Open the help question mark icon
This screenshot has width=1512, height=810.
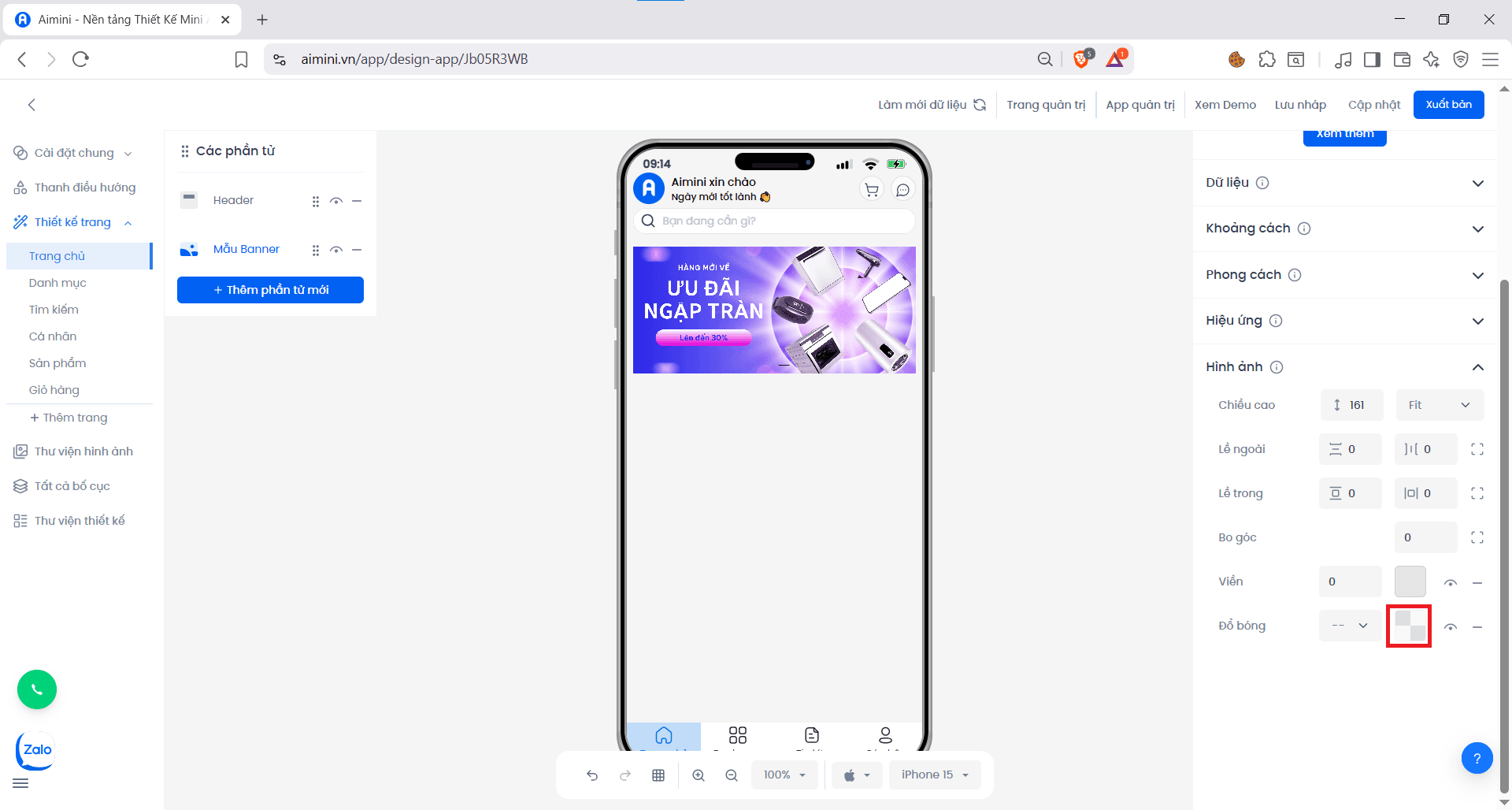(x=1477, y=757)
